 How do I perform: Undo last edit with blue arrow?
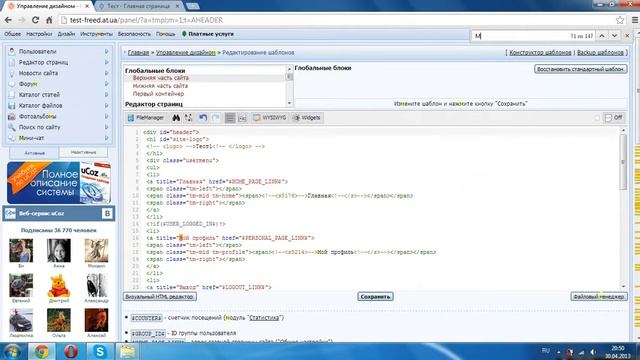203,118
